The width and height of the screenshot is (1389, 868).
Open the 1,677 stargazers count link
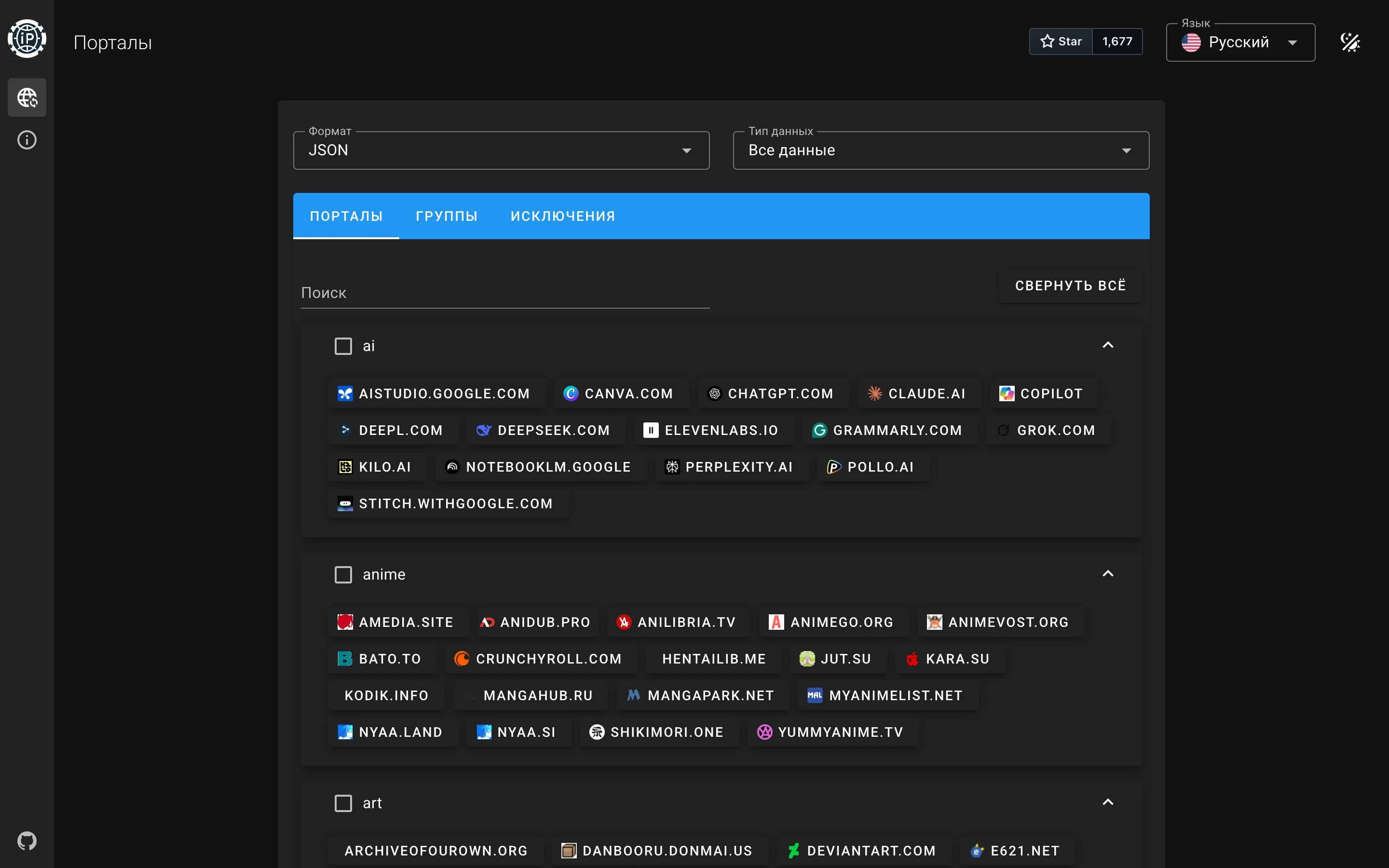coord(1117,41)
